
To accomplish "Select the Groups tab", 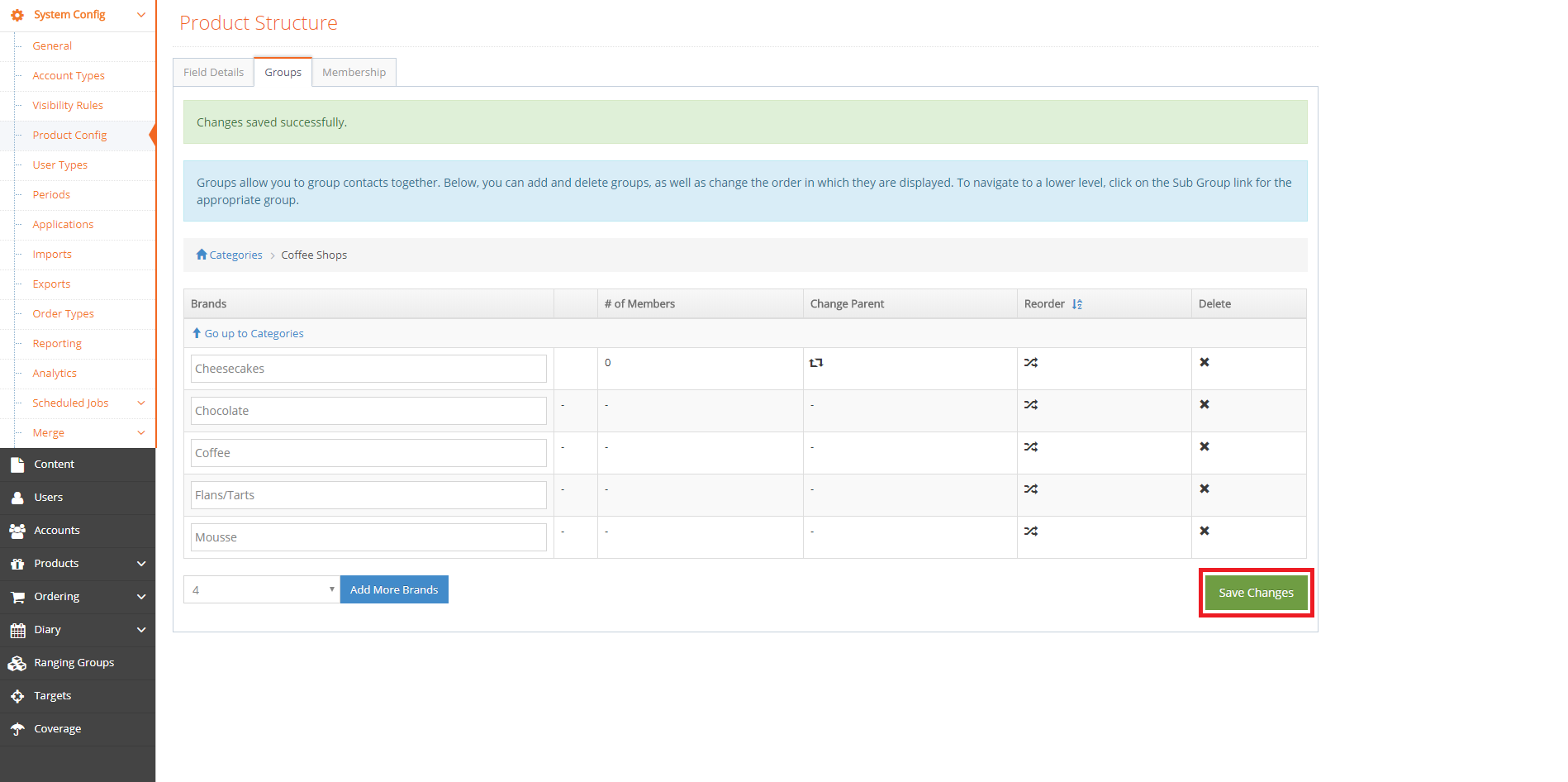I will tap(283, 72).
